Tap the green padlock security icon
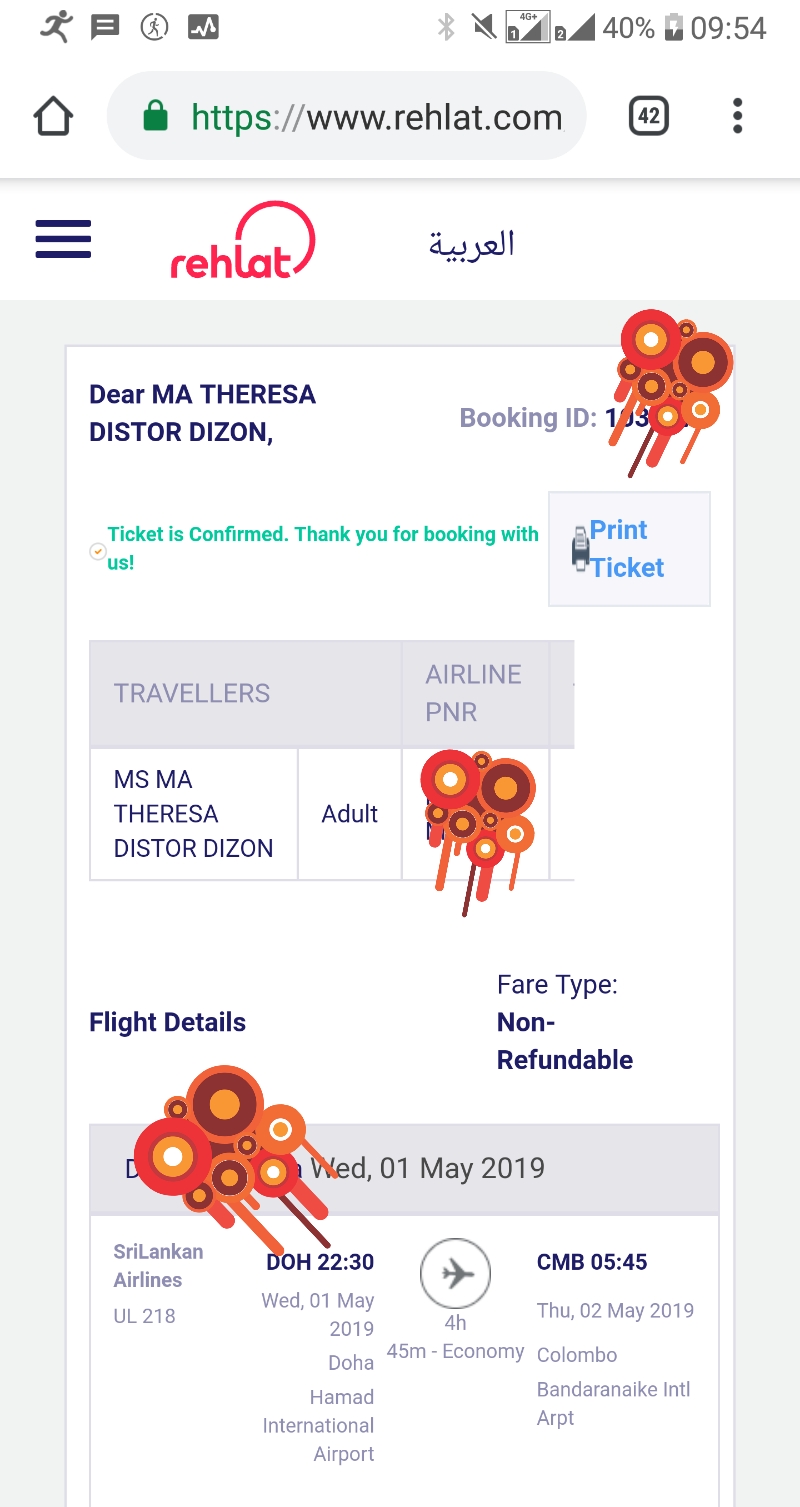The image size is (800, 1507). (155, 117)
